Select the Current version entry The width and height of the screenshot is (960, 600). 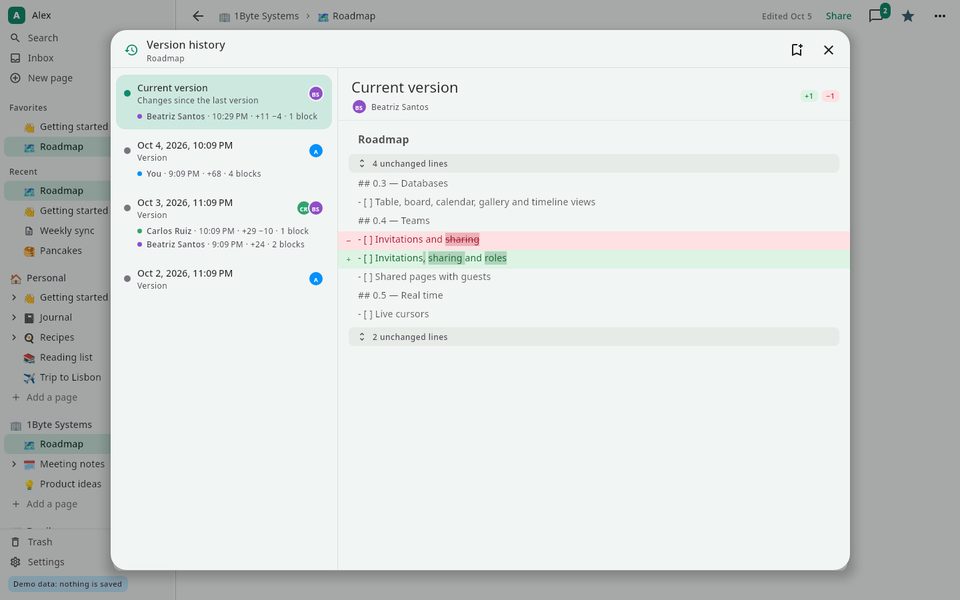[224, 102]
